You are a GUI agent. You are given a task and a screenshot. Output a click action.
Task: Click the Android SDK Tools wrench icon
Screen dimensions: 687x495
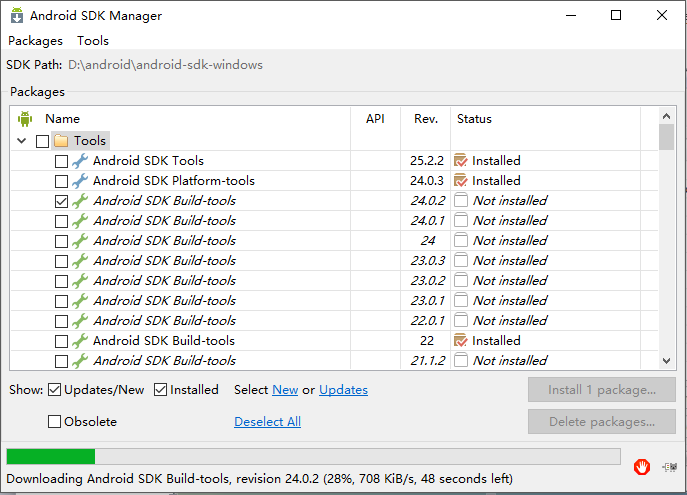pos(80,161)
